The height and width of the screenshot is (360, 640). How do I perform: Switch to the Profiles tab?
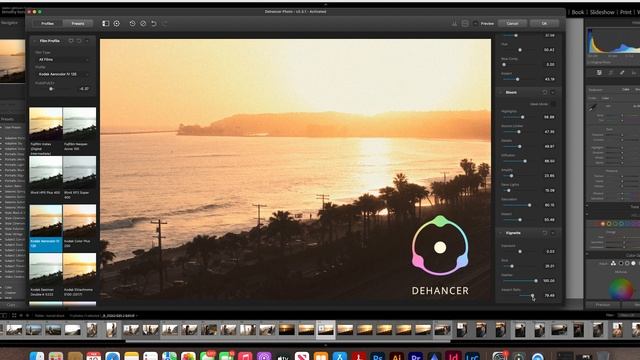47,24
